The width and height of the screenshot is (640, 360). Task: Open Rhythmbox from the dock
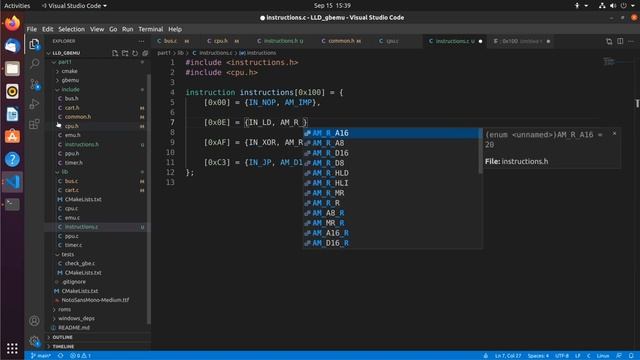point(12,91)
